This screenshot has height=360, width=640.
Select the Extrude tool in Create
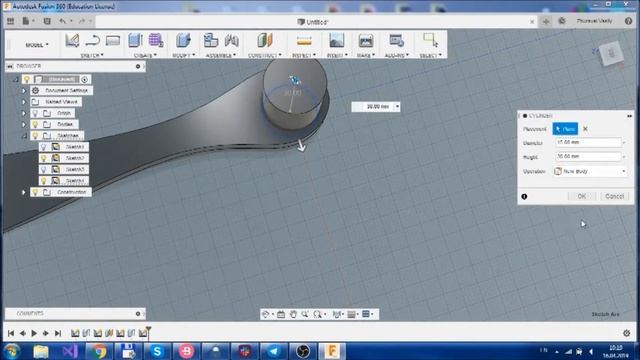[x=135, y=40]
